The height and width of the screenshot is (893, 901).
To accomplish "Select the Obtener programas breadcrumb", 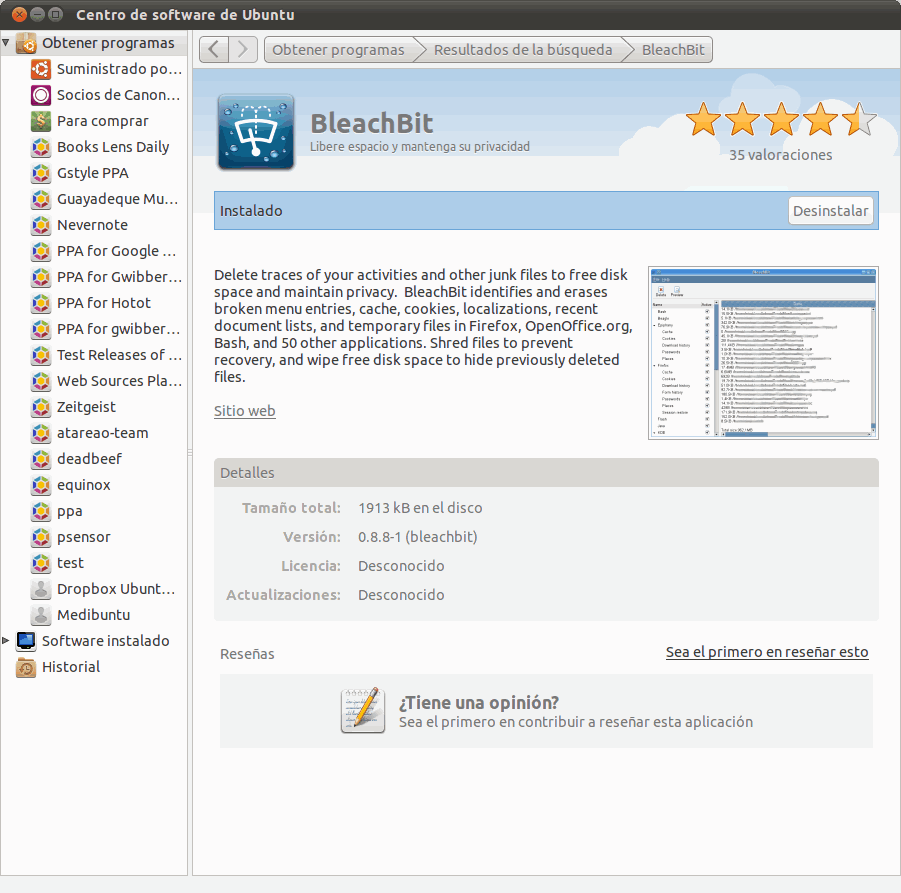I will [338, 50].
